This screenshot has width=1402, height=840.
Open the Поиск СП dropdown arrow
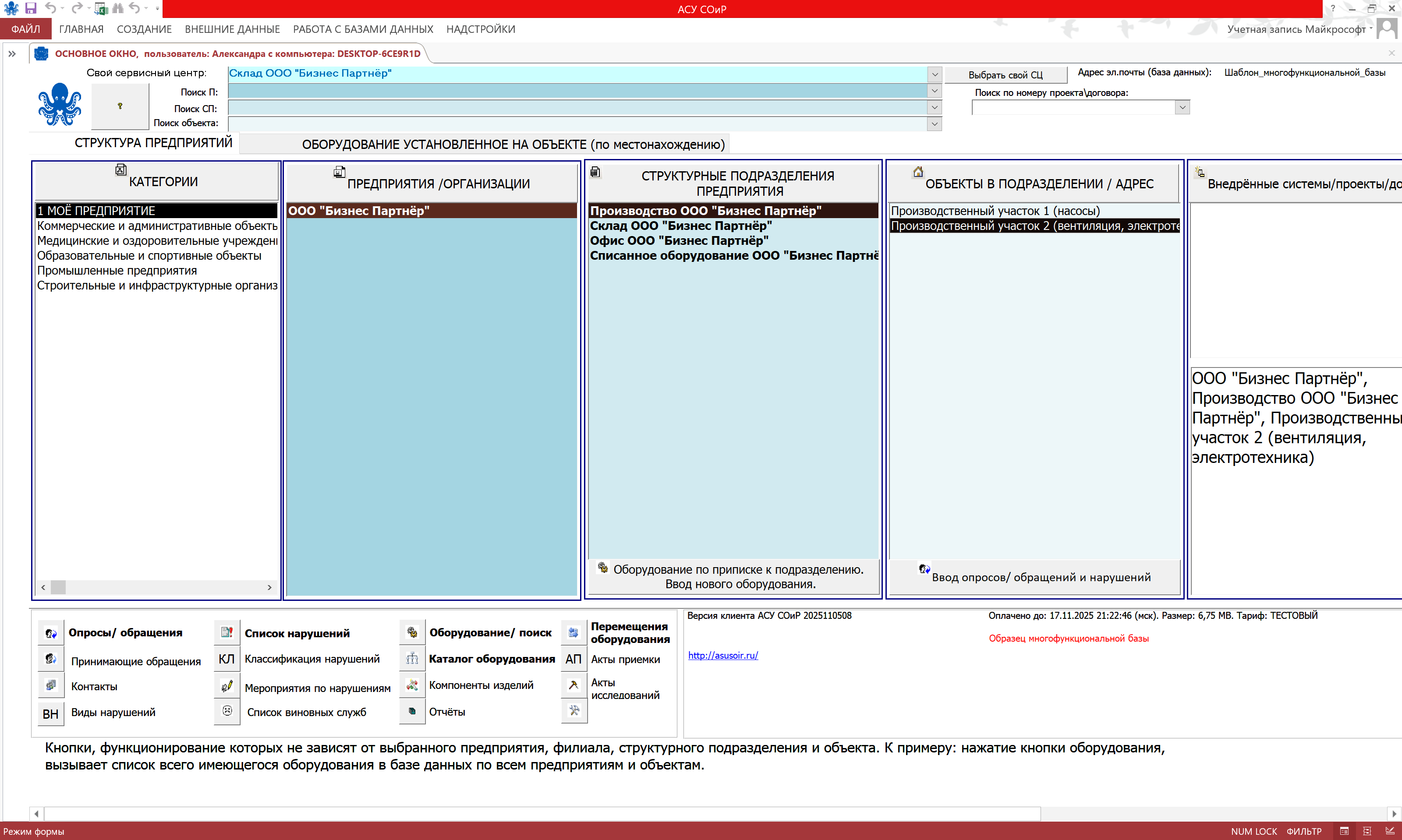click(x=934, y=108)
